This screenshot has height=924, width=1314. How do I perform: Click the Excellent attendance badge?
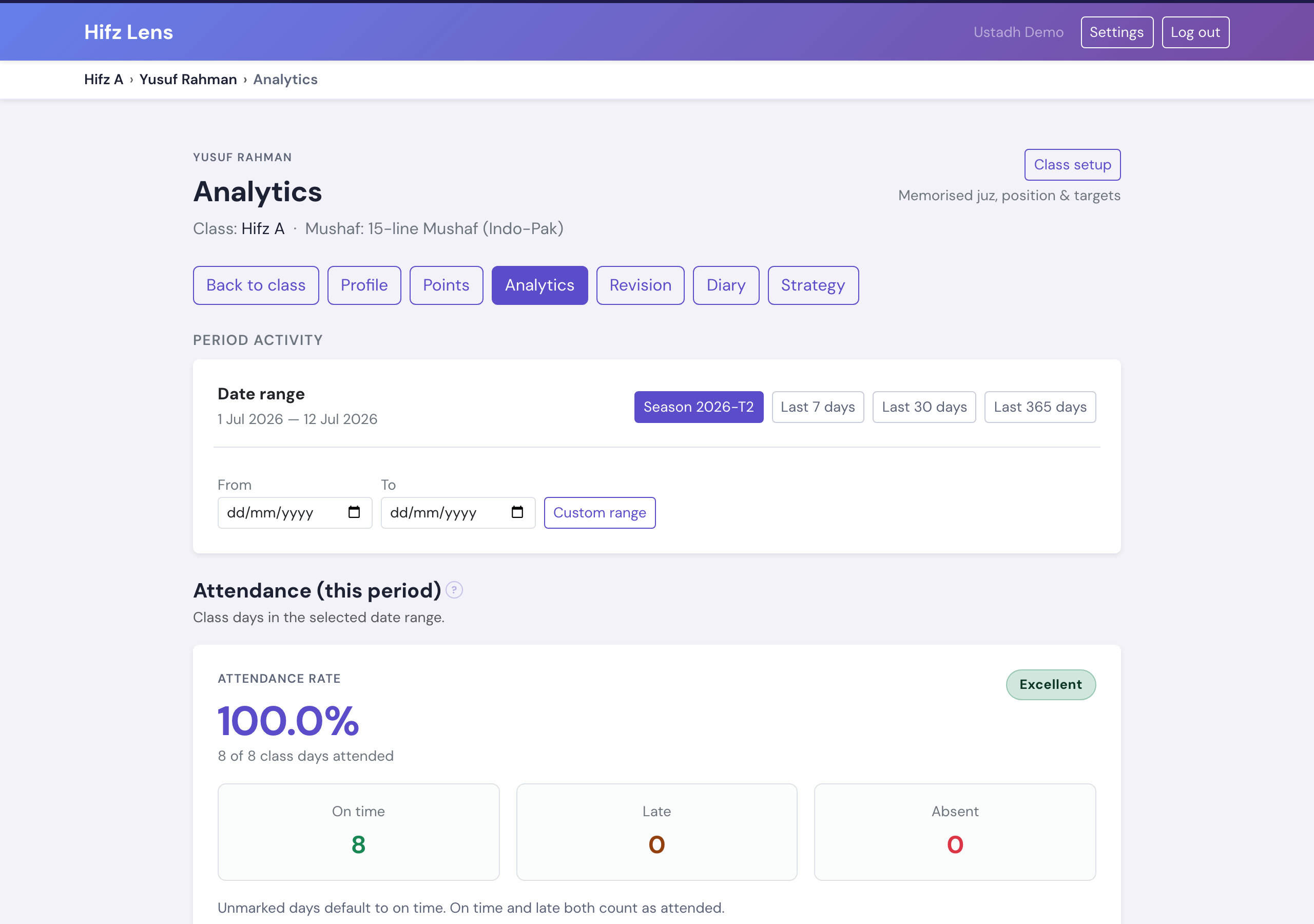coord(1050,684)
